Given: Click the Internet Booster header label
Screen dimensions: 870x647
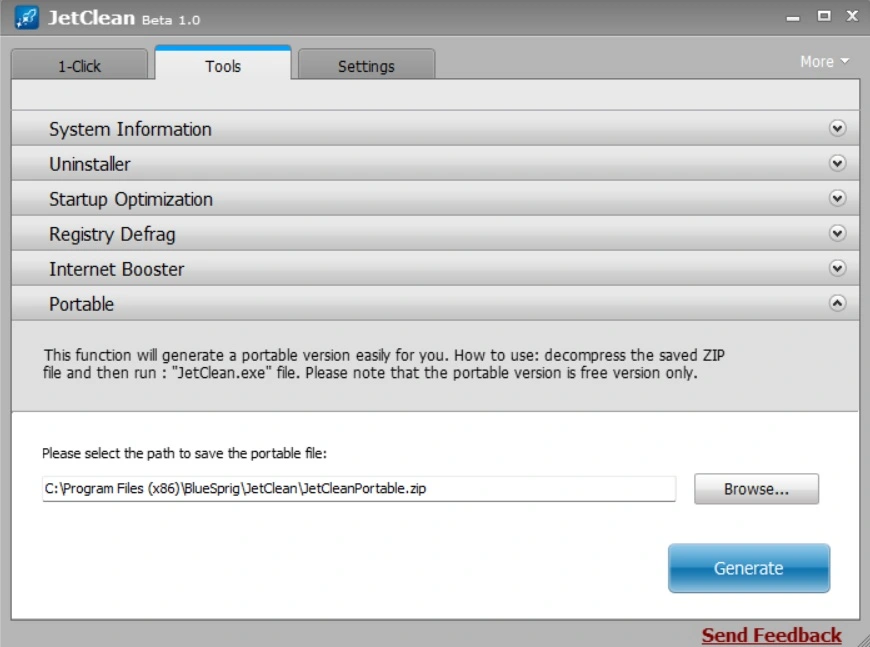Looking at the screenshot, I should click(x=117, y=269).
